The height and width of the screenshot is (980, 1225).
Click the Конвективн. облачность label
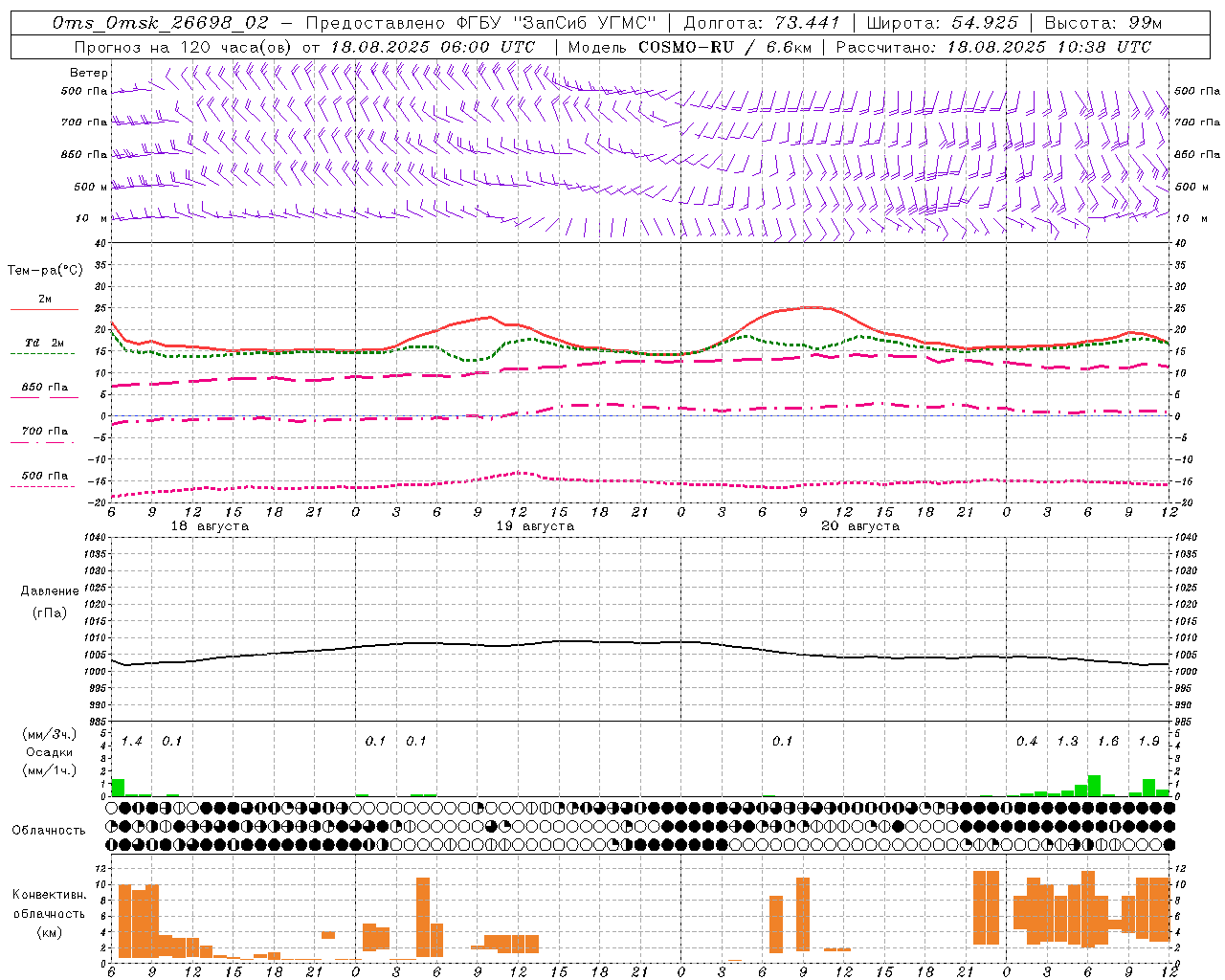[49, 904]
